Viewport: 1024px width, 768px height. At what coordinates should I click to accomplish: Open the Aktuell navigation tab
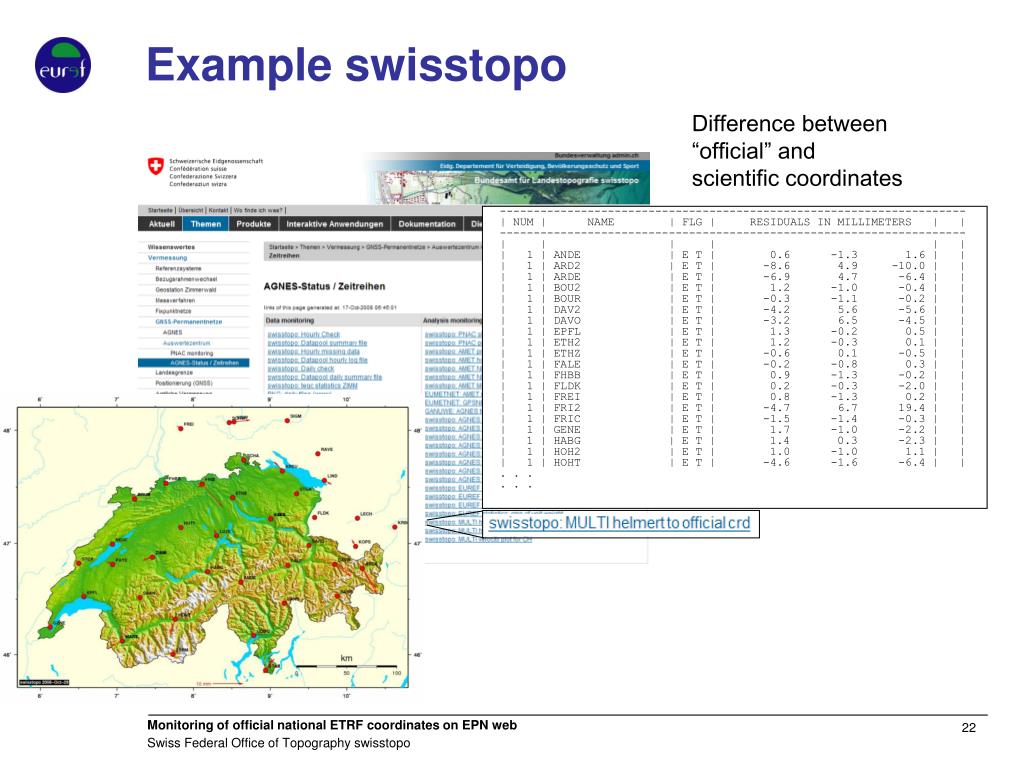click(161, 224)
